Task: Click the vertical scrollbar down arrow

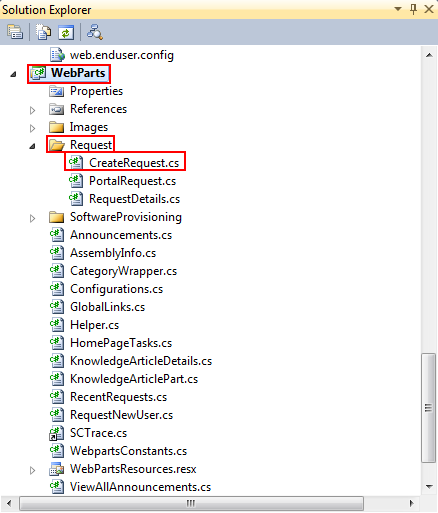Action: coord(429,487)
